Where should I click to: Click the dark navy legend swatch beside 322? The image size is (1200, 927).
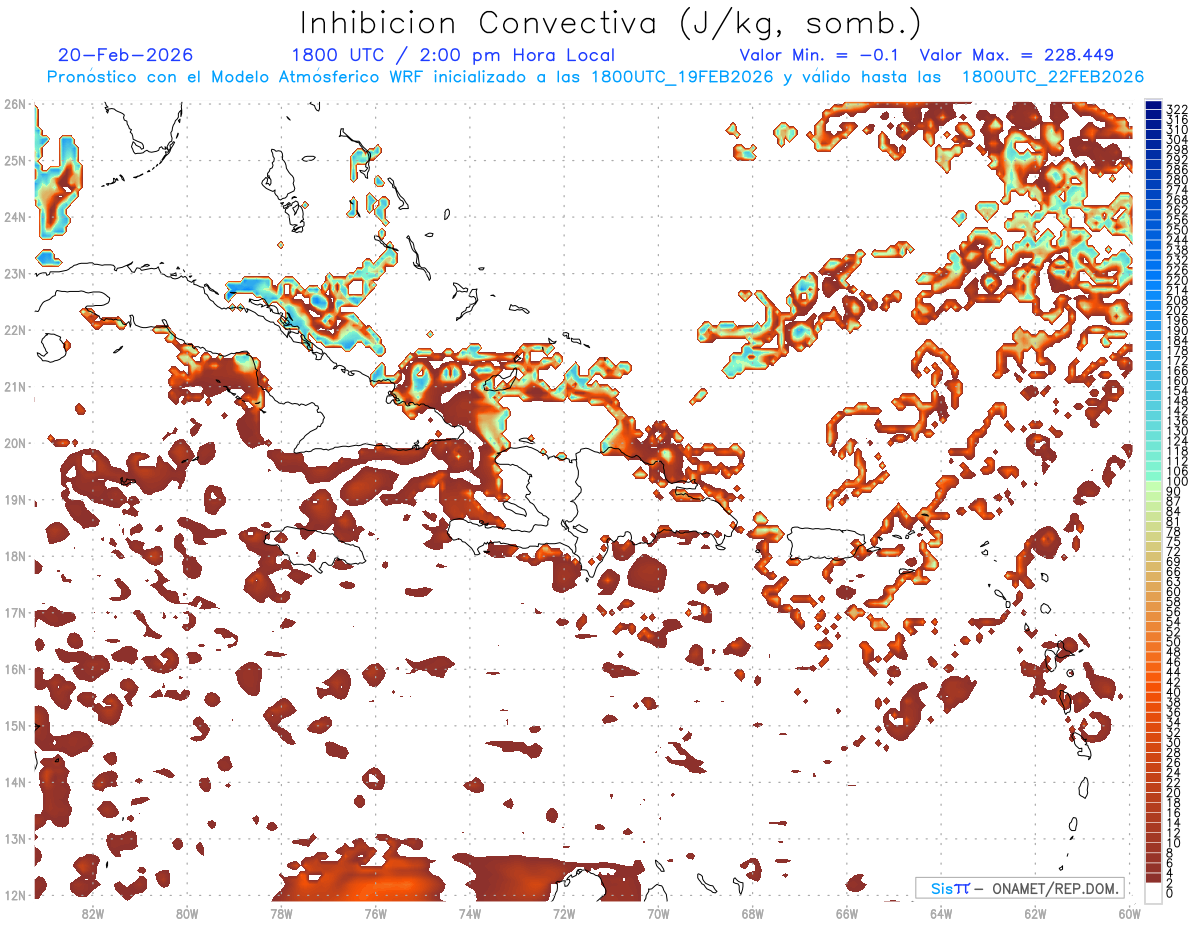[1154, 106]
